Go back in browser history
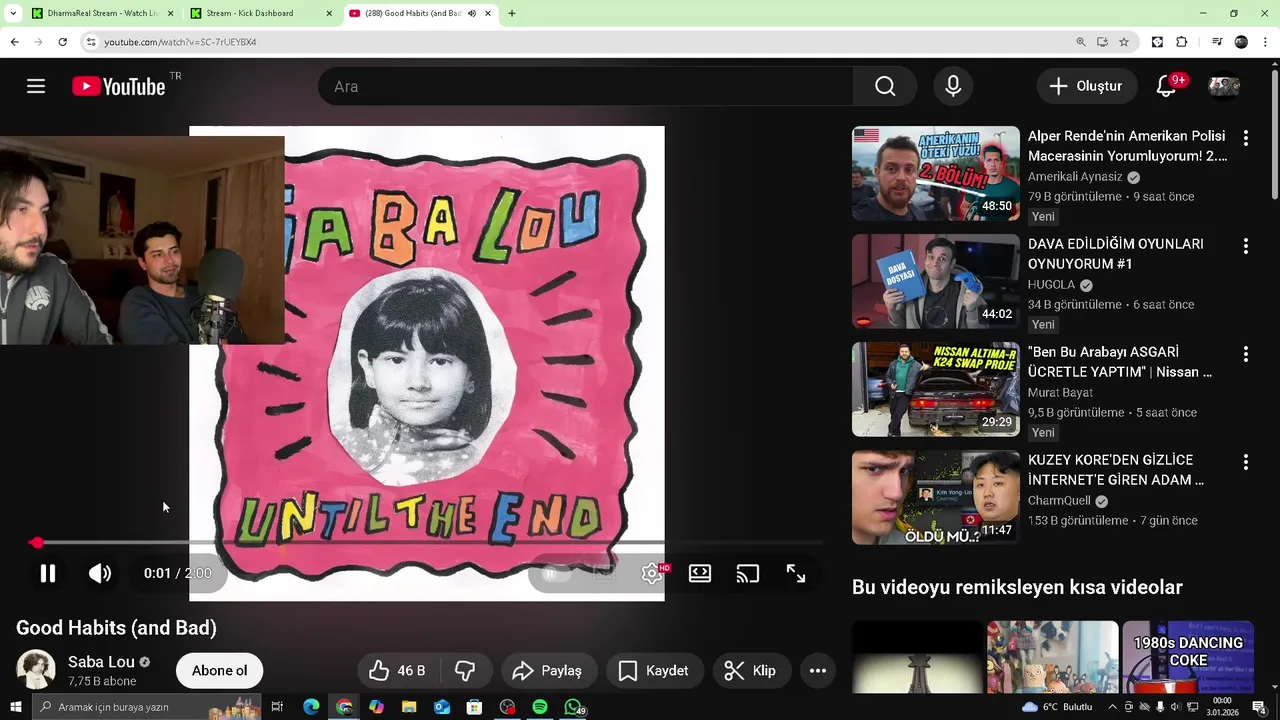The width and height of the screenshot is (1280, 720). tap(14, 42)
